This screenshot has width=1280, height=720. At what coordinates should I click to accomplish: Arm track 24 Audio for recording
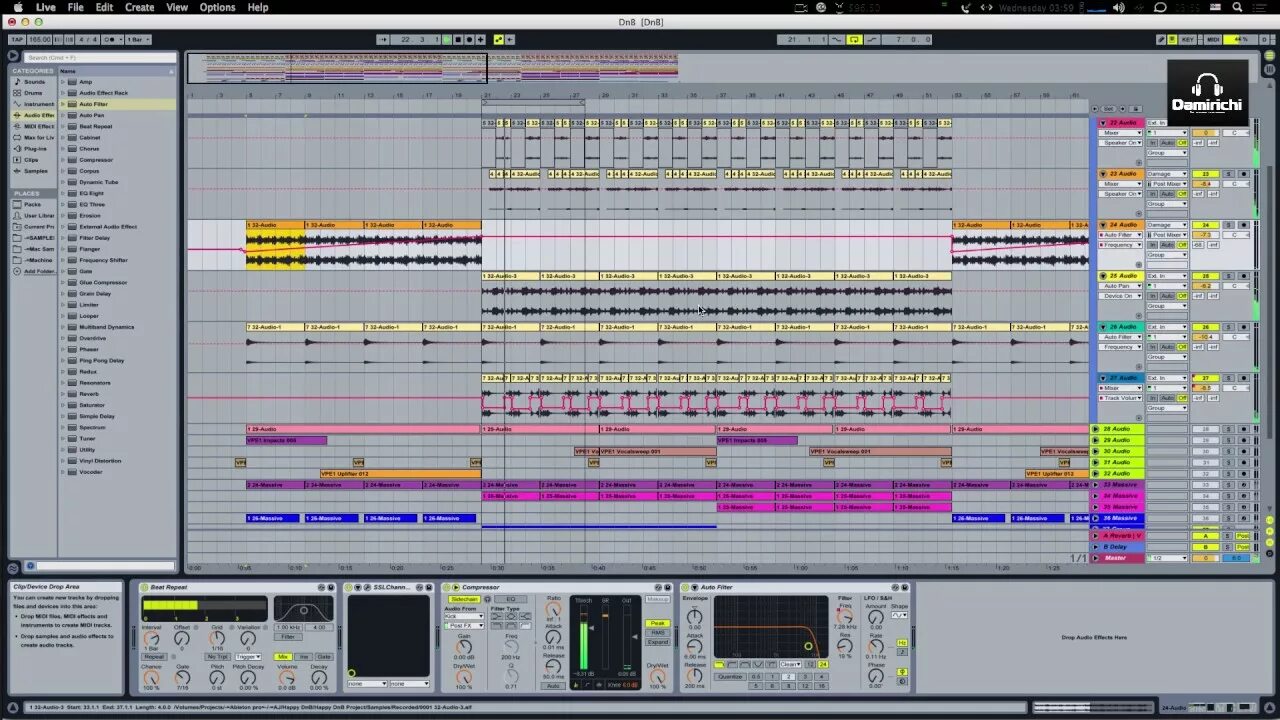1244,225
